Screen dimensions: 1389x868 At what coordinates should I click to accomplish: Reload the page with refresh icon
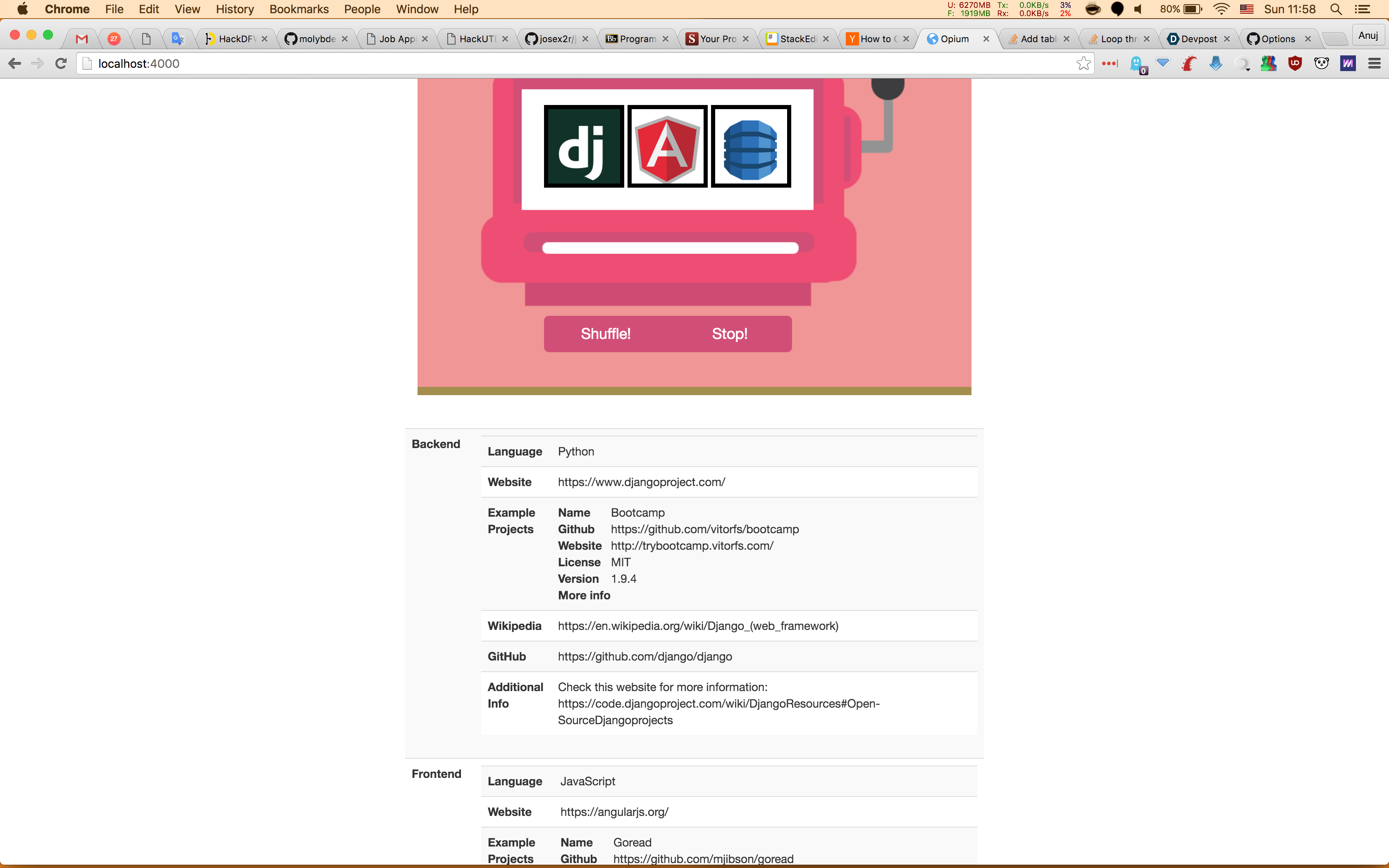61,64
